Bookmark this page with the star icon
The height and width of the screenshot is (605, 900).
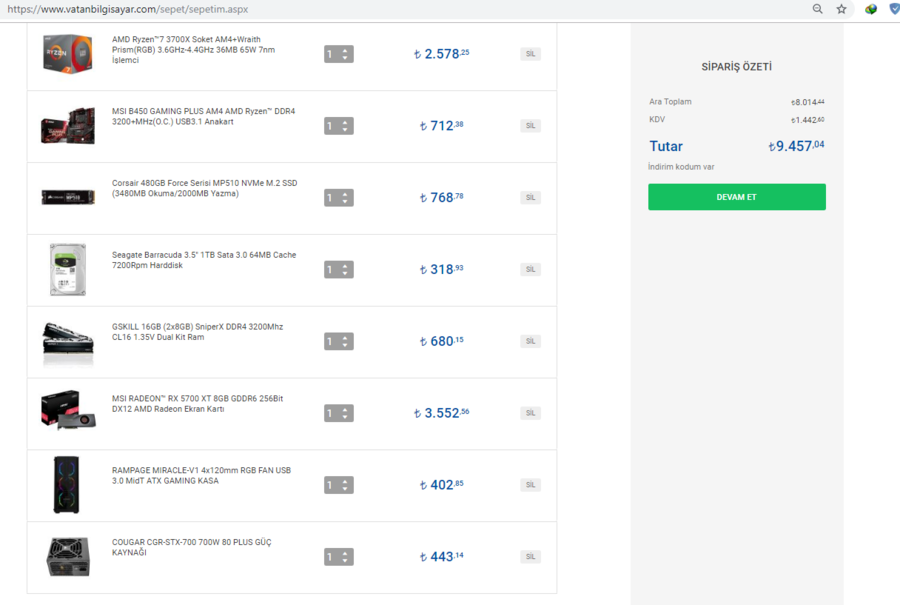pos(841,9)
